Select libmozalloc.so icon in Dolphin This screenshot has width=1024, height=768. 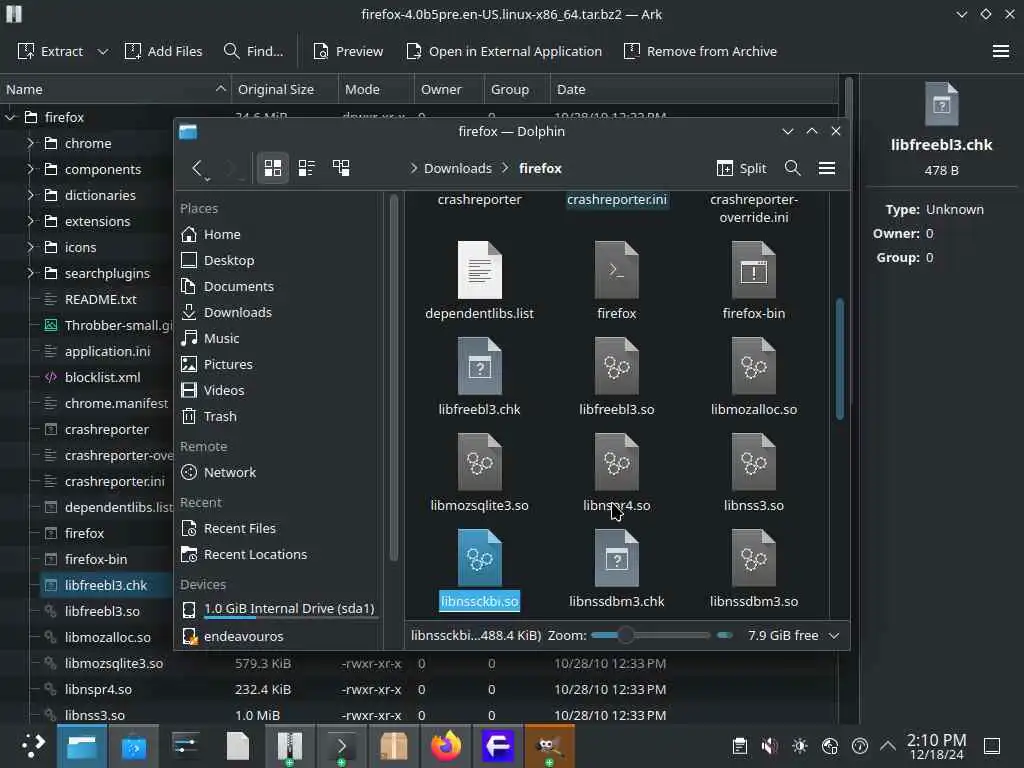(754, 366)
